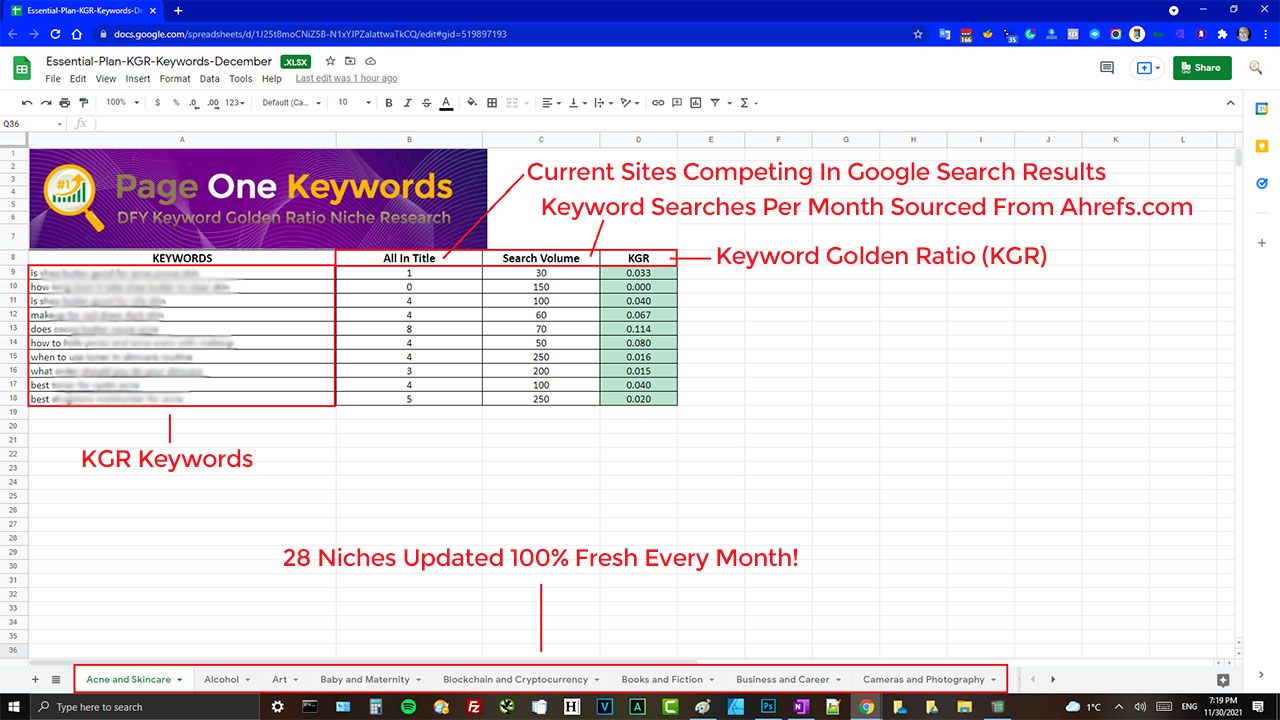The height and width of the screenshot is (720, 1280).
Task: Open the Insert menu
Action: (138, 79)
